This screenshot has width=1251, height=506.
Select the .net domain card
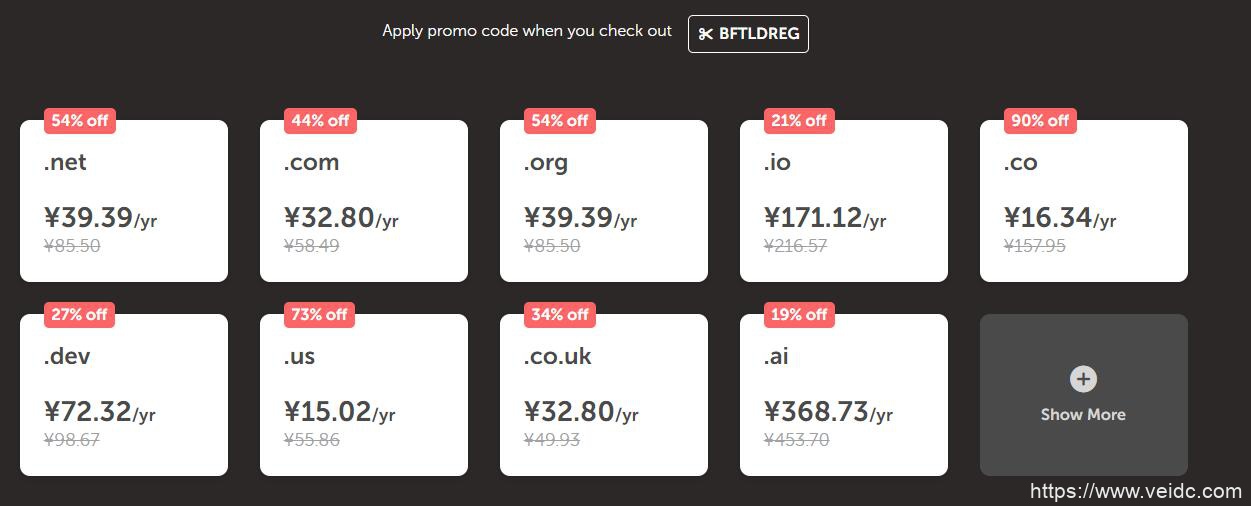(124, 201)
